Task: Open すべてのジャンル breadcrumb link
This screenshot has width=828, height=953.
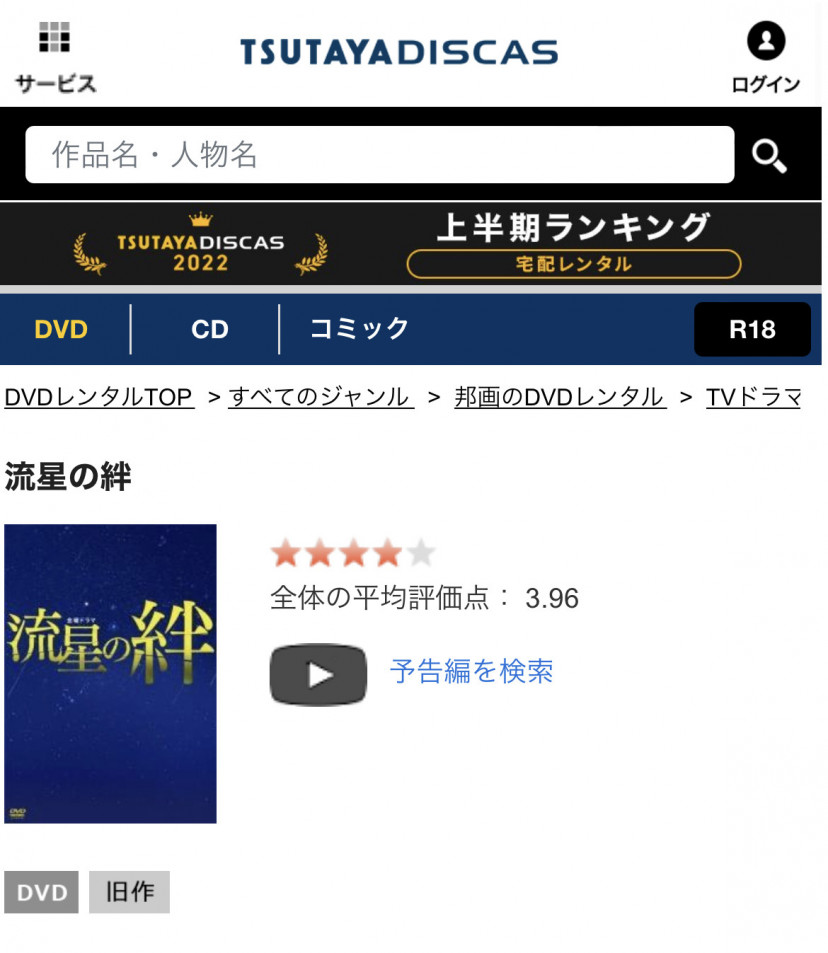Action: 321,397
